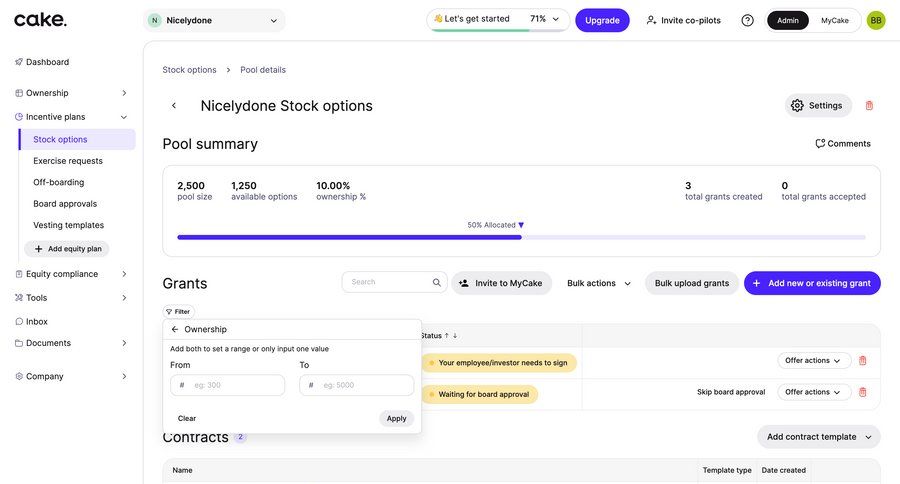Open Comments with the chat icon
The image size is (900, 484).
pos(842,144)
